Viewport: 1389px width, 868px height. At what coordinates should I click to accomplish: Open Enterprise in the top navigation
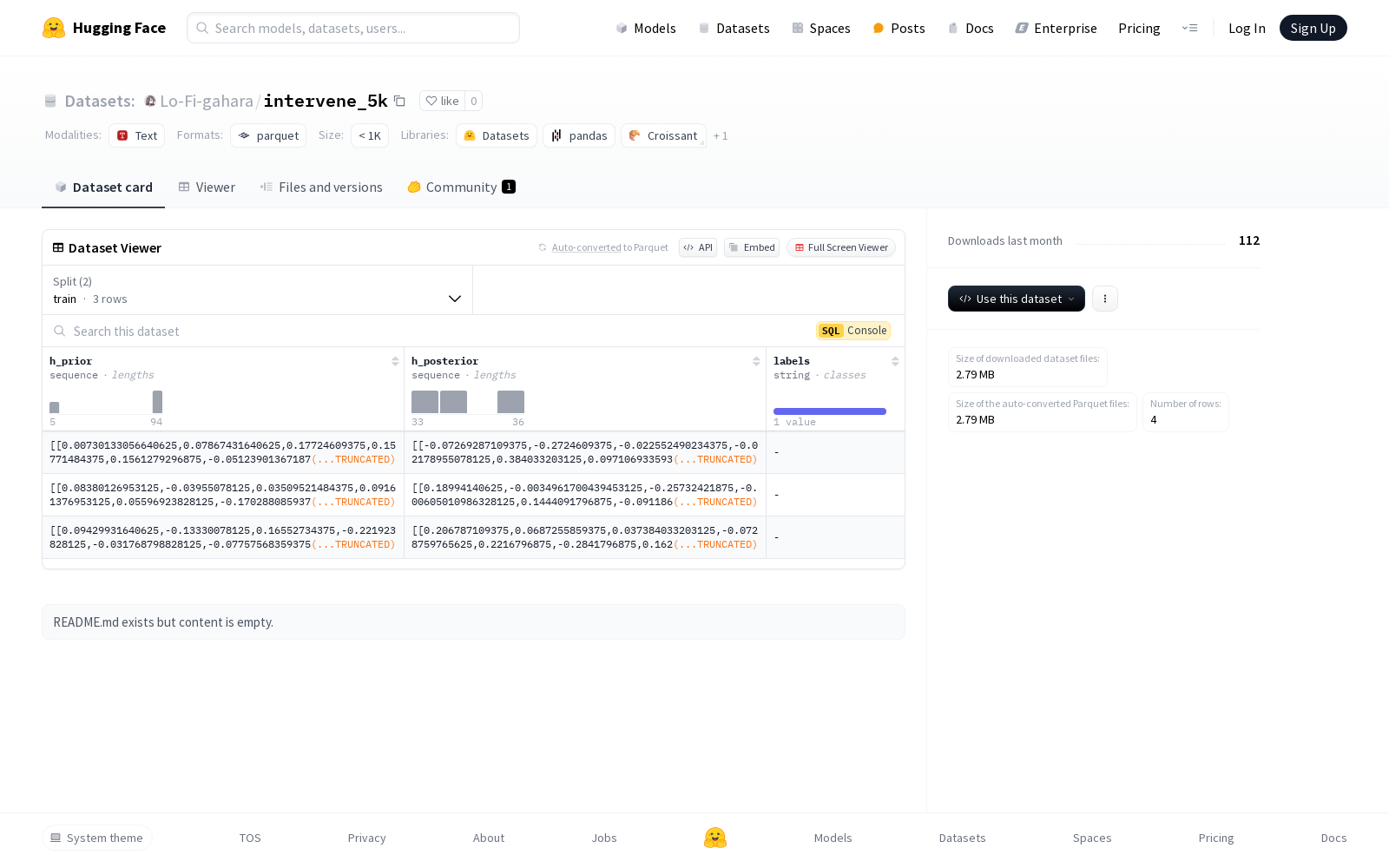click(1057, 28)
